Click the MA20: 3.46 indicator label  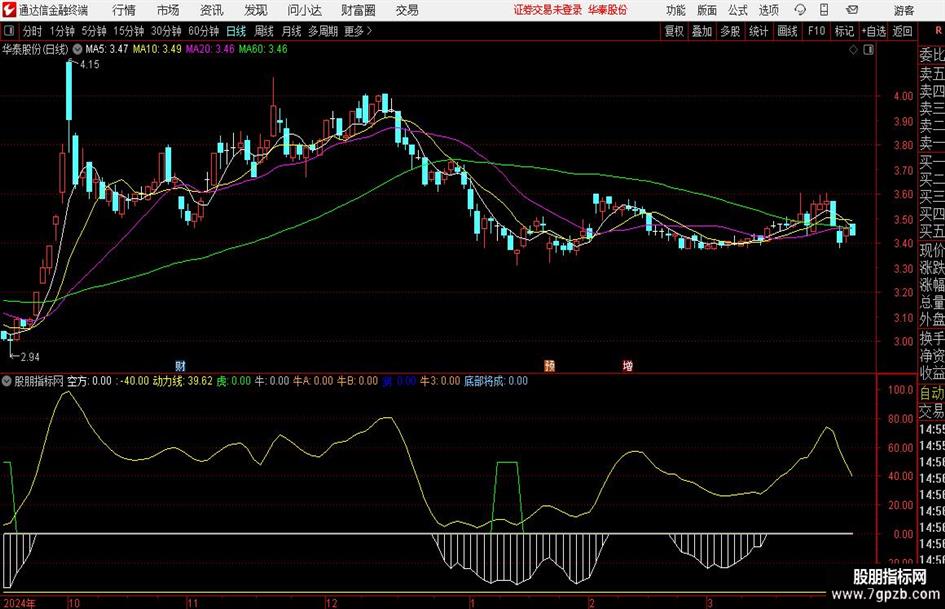tap(210, 49)
